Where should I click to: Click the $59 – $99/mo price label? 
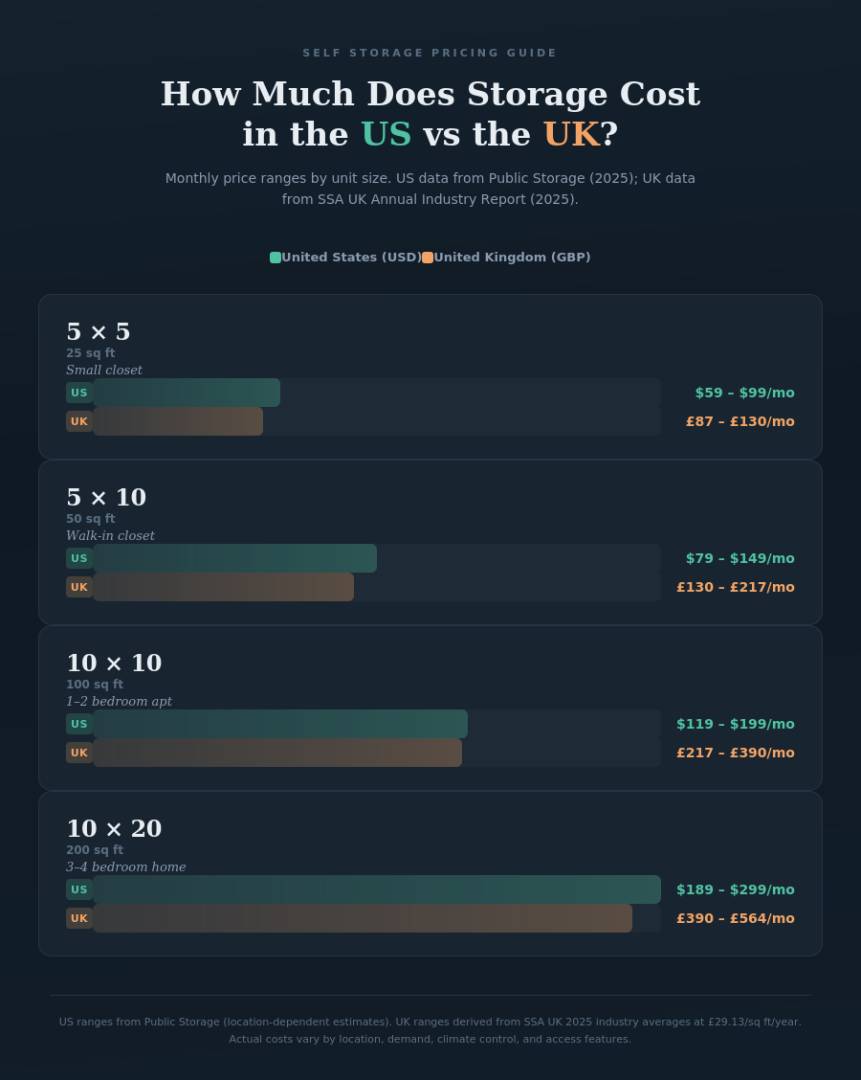[744, 393]
